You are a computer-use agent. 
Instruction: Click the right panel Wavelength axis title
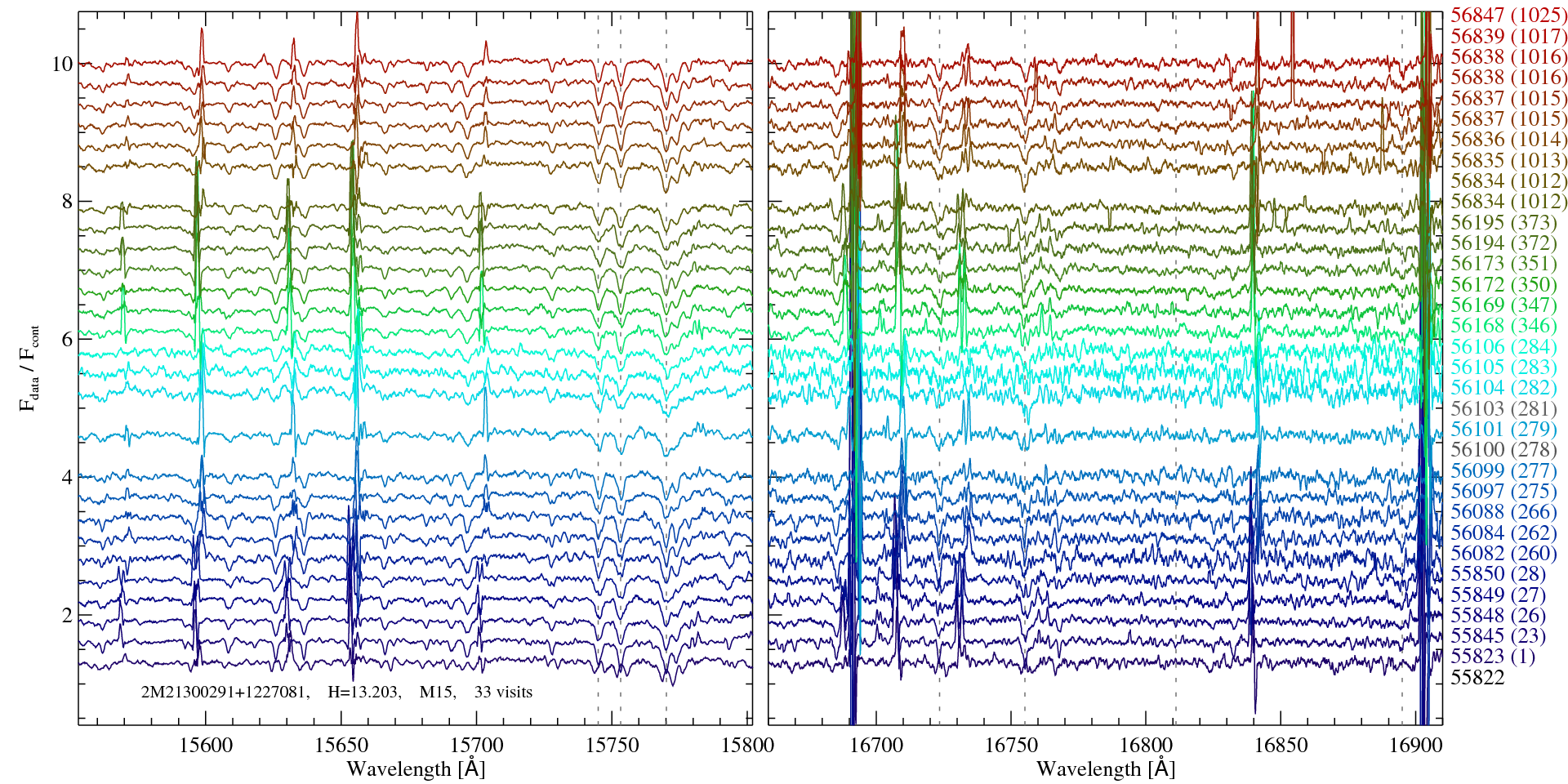pos(1105,768)
